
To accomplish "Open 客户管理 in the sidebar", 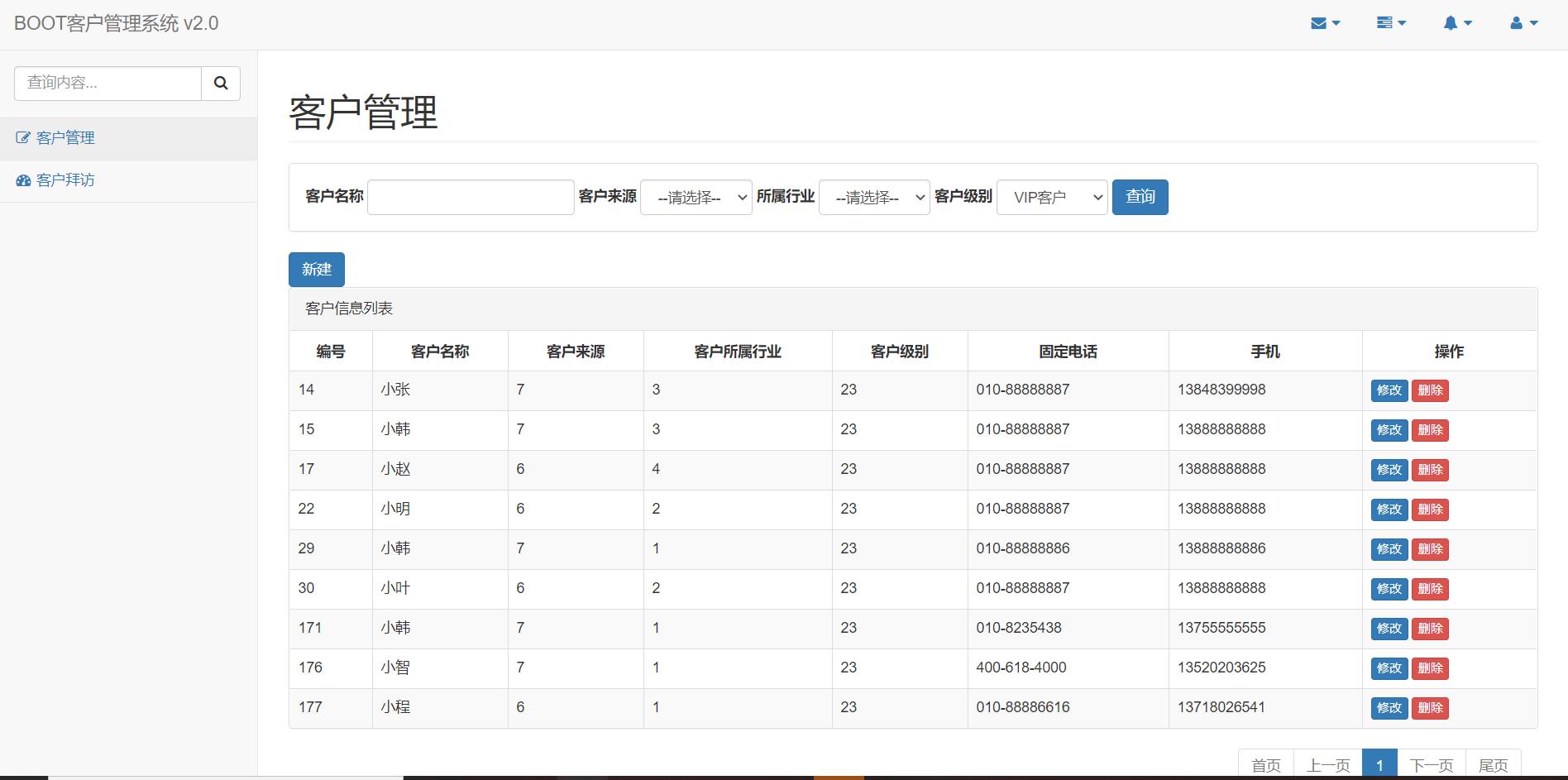I will coord(128,138).
